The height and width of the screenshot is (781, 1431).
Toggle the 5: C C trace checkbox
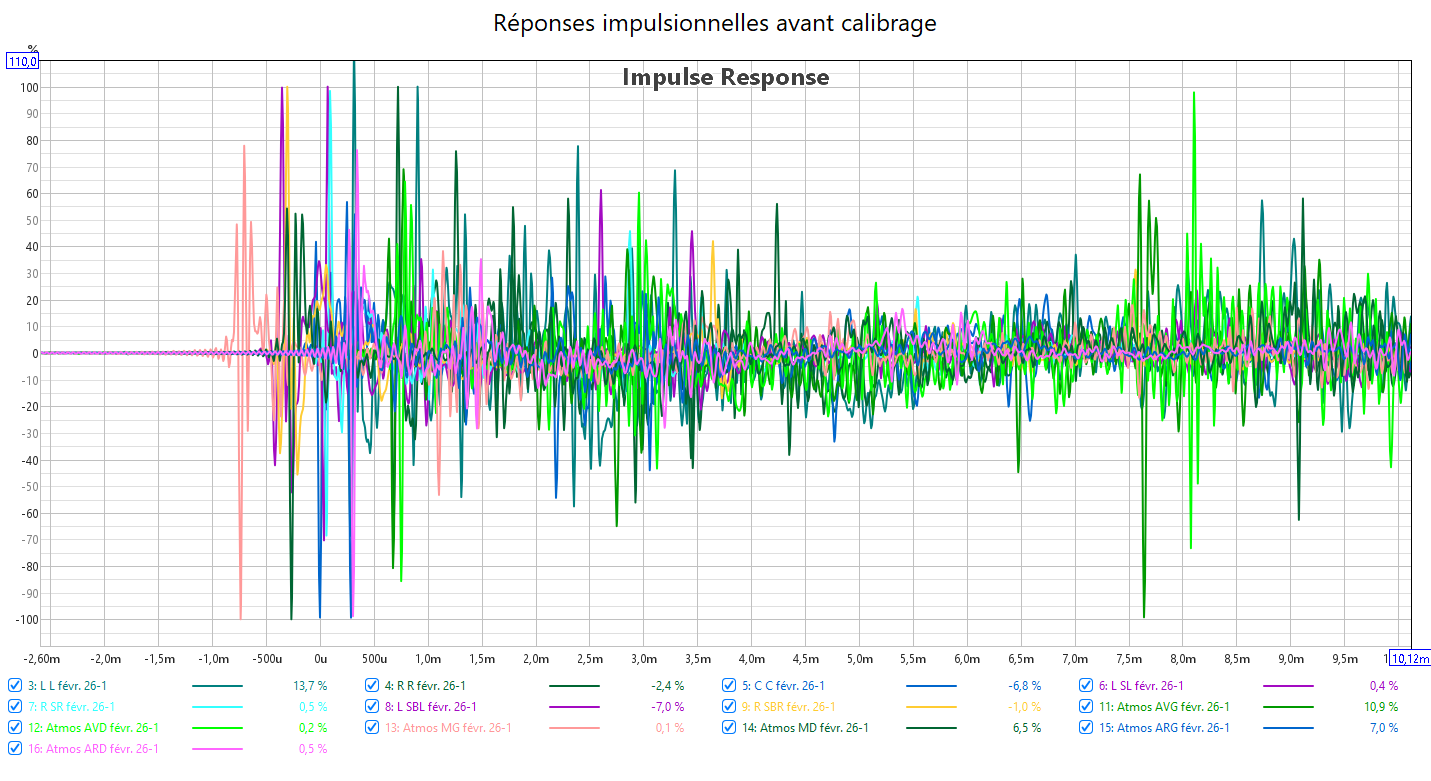[x=729, y=686]
